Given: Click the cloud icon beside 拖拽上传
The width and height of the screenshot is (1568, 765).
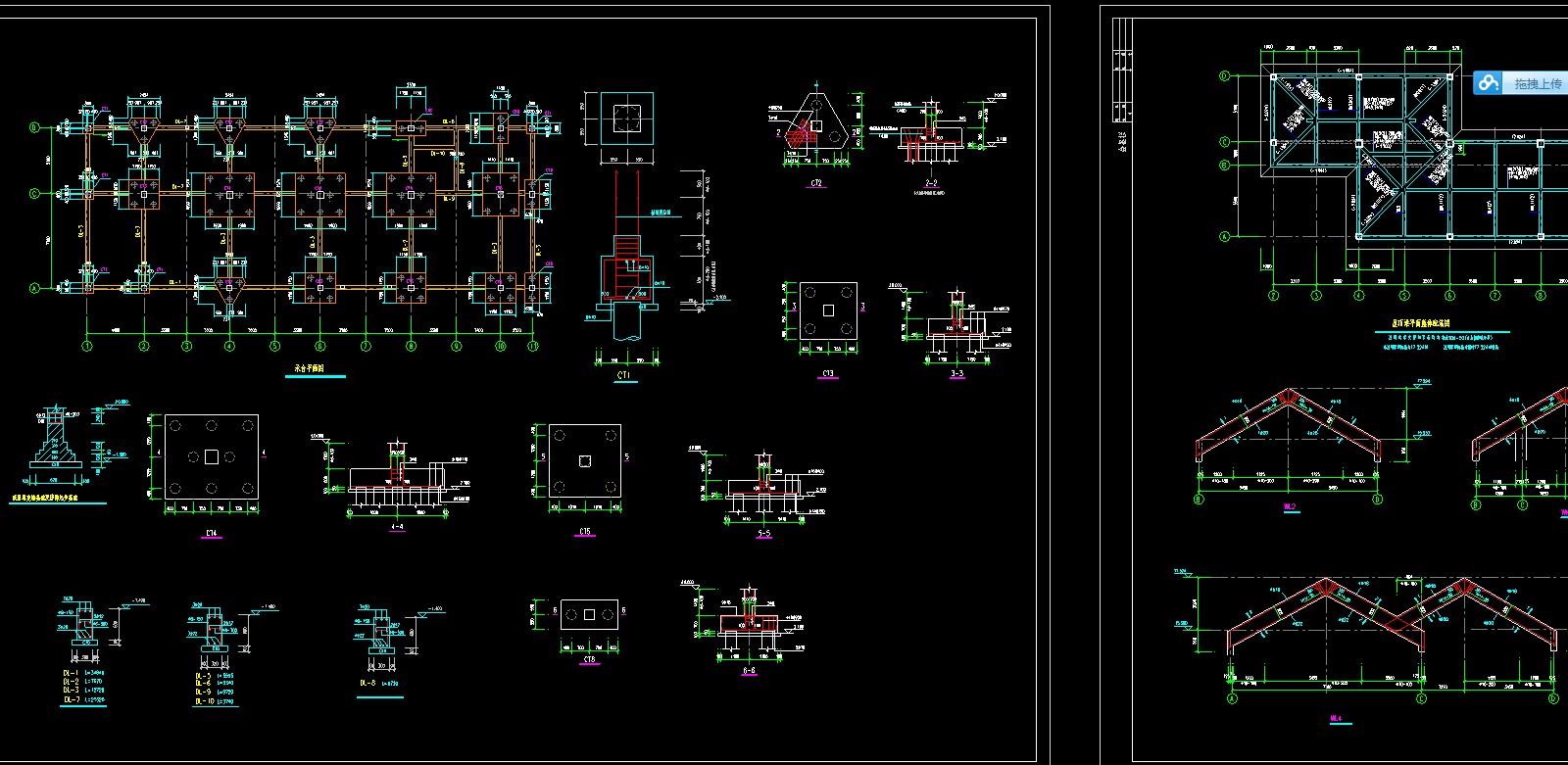Looking at the screenshot, I should 1490,83.
